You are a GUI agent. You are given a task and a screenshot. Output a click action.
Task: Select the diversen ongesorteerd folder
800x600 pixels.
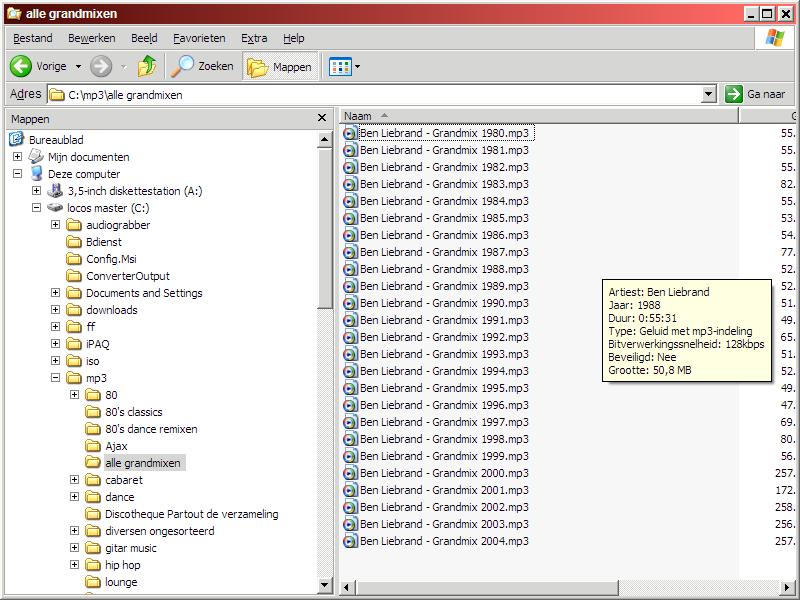pos(160,531)
